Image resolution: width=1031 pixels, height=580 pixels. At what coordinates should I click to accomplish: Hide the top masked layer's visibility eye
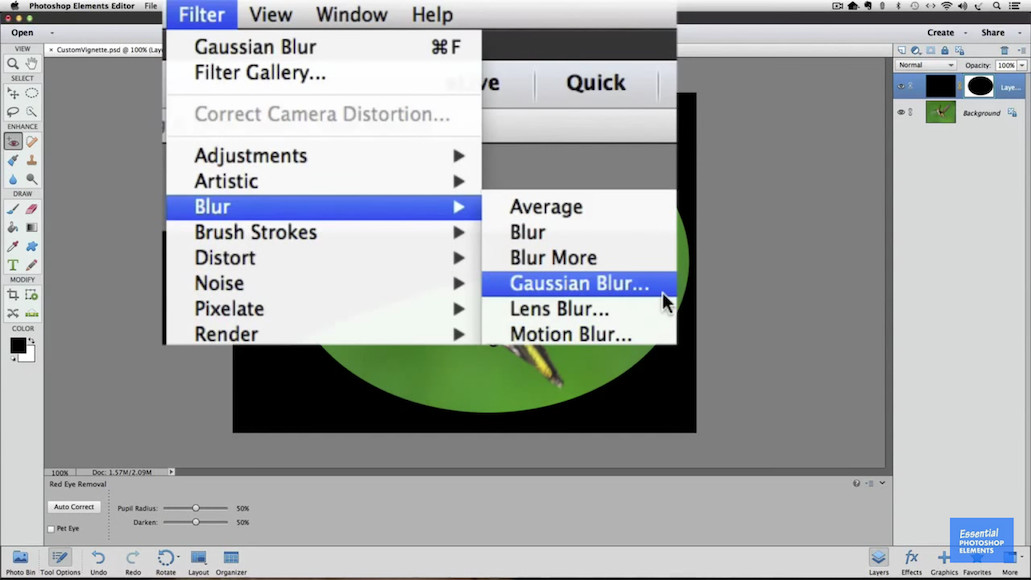pyautogui.click(x=901, y=86)
